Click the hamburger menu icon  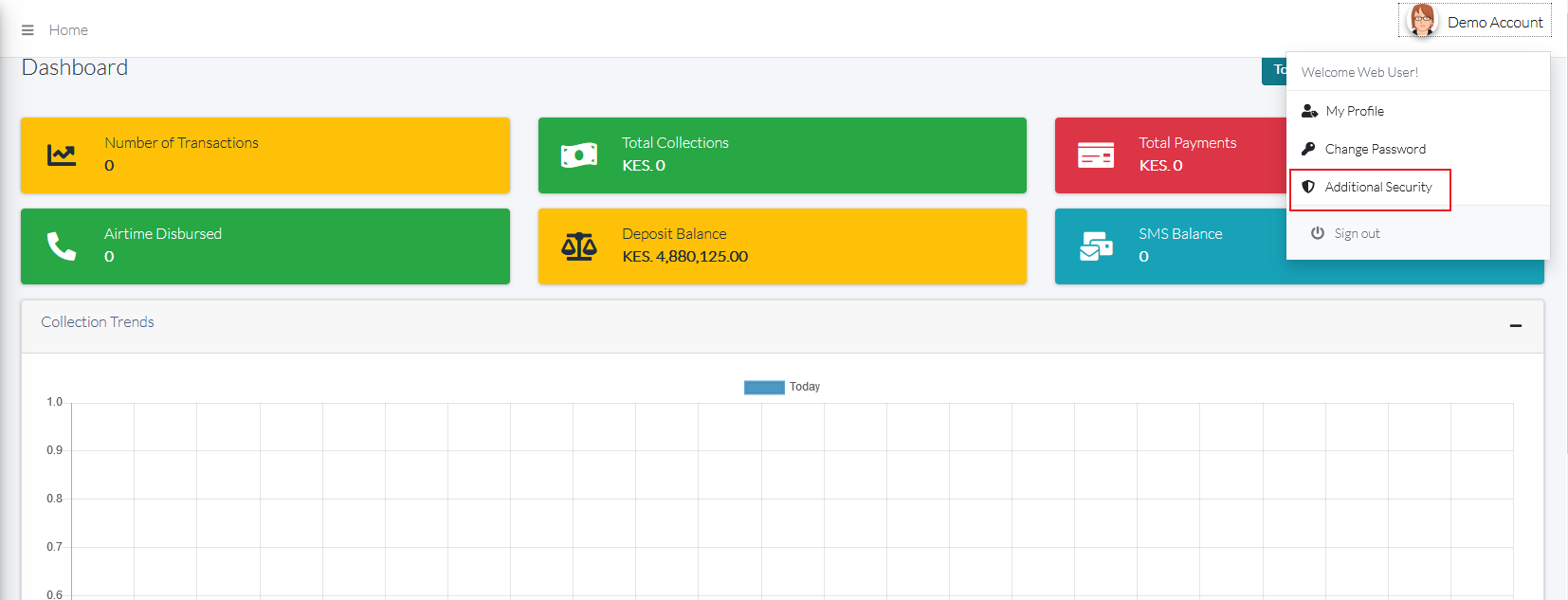(x=27, y=30)
